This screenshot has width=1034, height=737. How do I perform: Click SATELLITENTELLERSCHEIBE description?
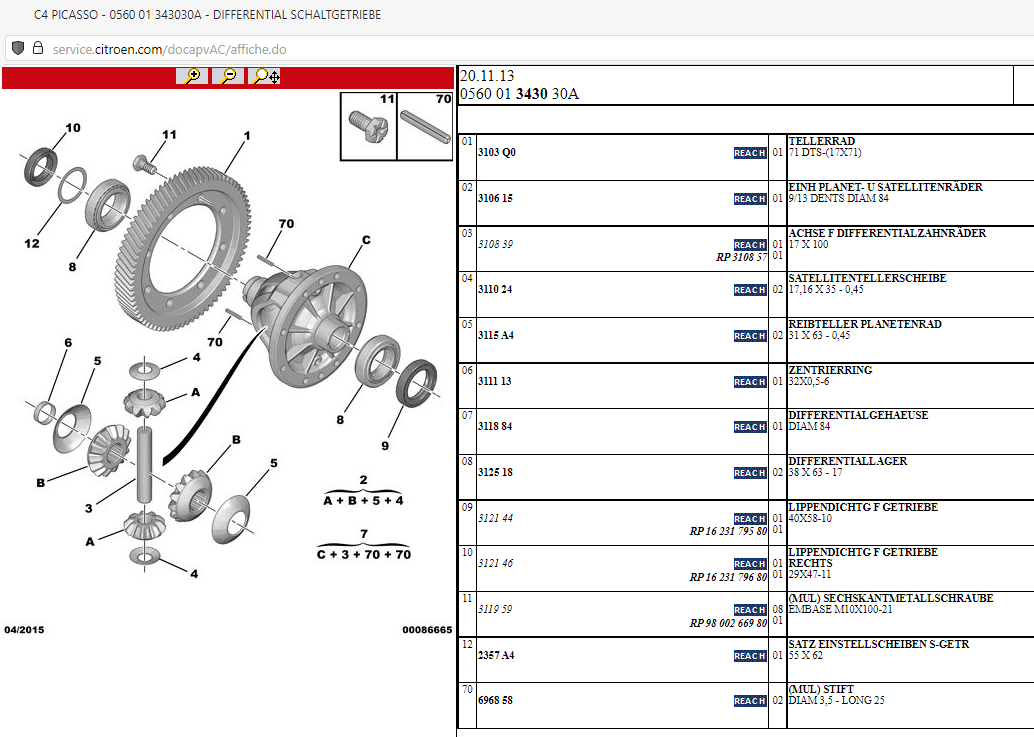coord(867,278)
